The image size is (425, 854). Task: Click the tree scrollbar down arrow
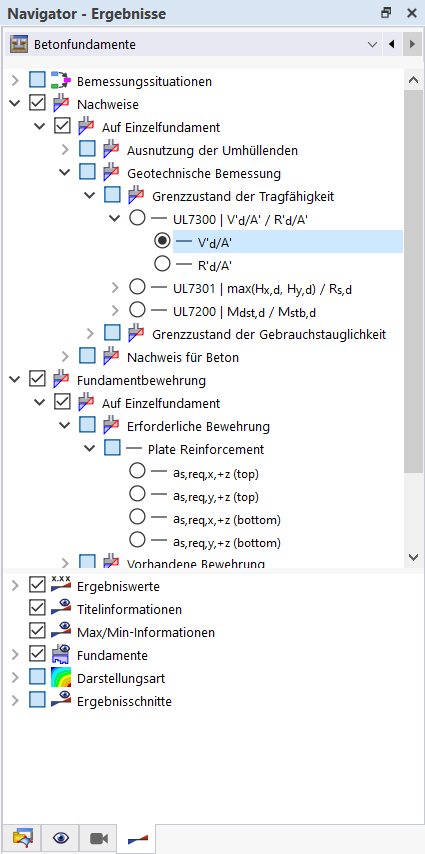[412, 557]
